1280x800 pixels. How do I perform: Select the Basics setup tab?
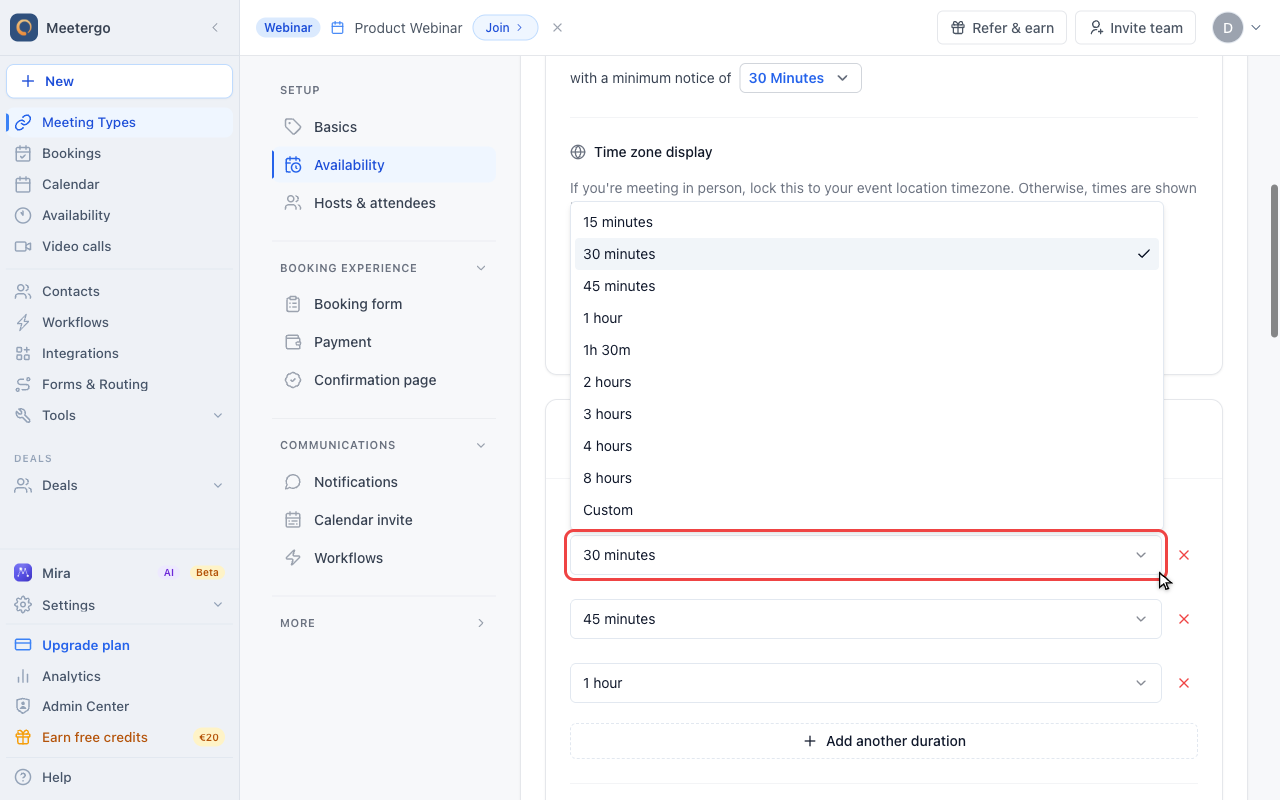click(384, 127)
